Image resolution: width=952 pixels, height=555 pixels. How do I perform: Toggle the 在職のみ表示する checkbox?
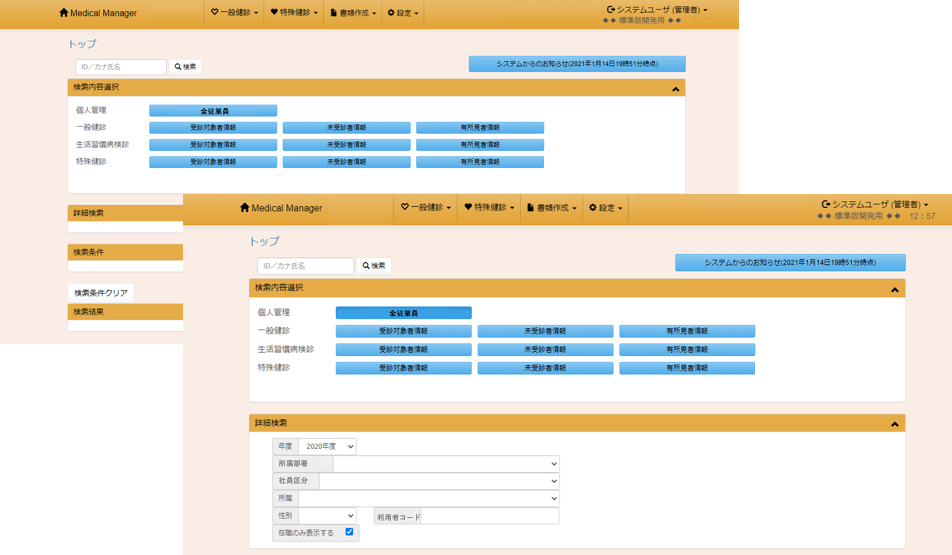click(349, 533)
